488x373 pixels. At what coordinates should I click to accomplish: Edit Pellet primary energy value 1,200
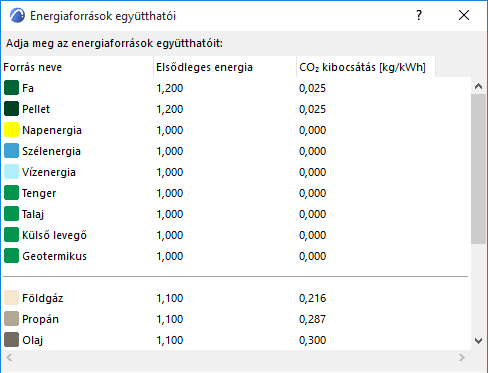(x=170, y=109)
